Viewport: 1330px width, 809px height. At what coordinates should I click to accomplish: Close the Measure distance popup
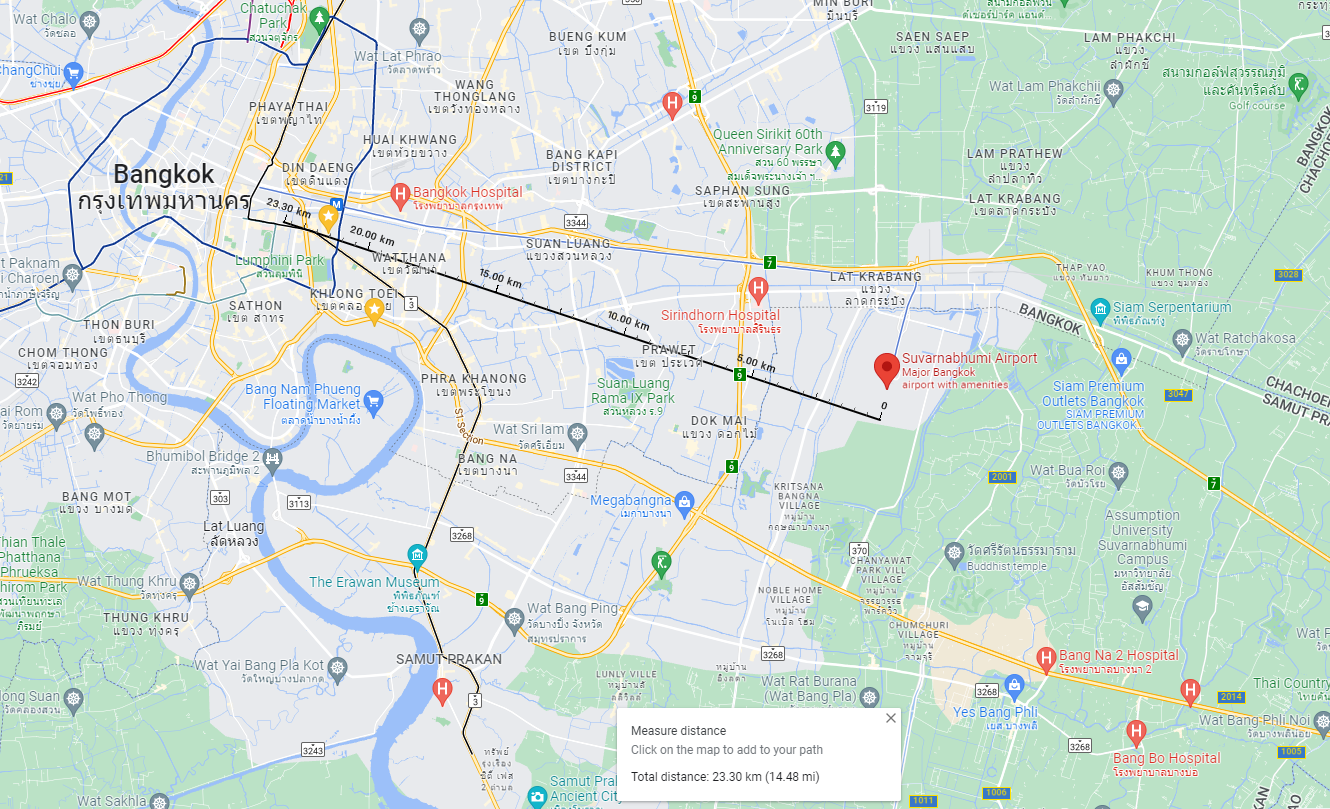click(x=891, y=718)
